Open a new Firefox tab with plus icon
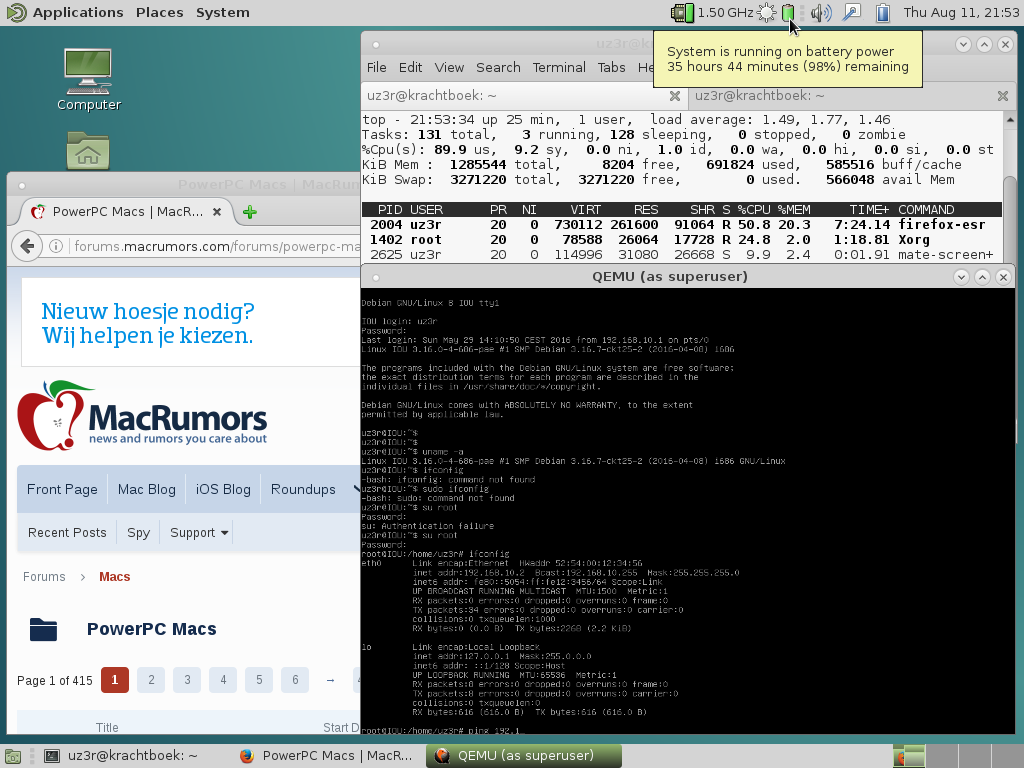The width and height of the screenshot is (1024, 768). (x=249, y=212)
